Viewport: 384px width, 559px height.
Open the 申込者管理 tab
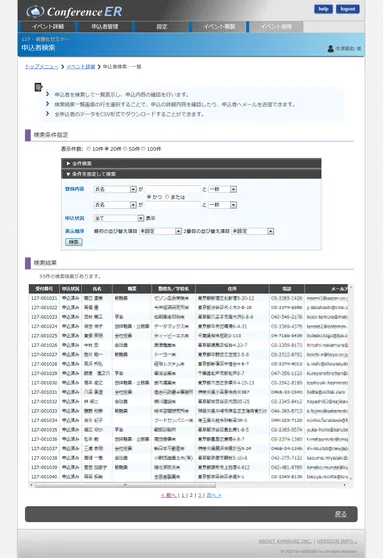[x=104, y=26]
